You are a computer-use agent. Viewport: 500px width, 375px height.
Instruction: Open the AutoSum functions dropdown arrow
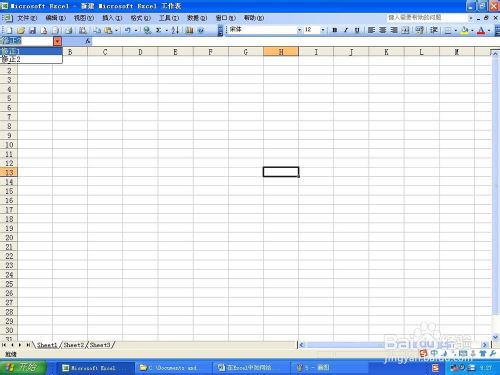point(166,30)
